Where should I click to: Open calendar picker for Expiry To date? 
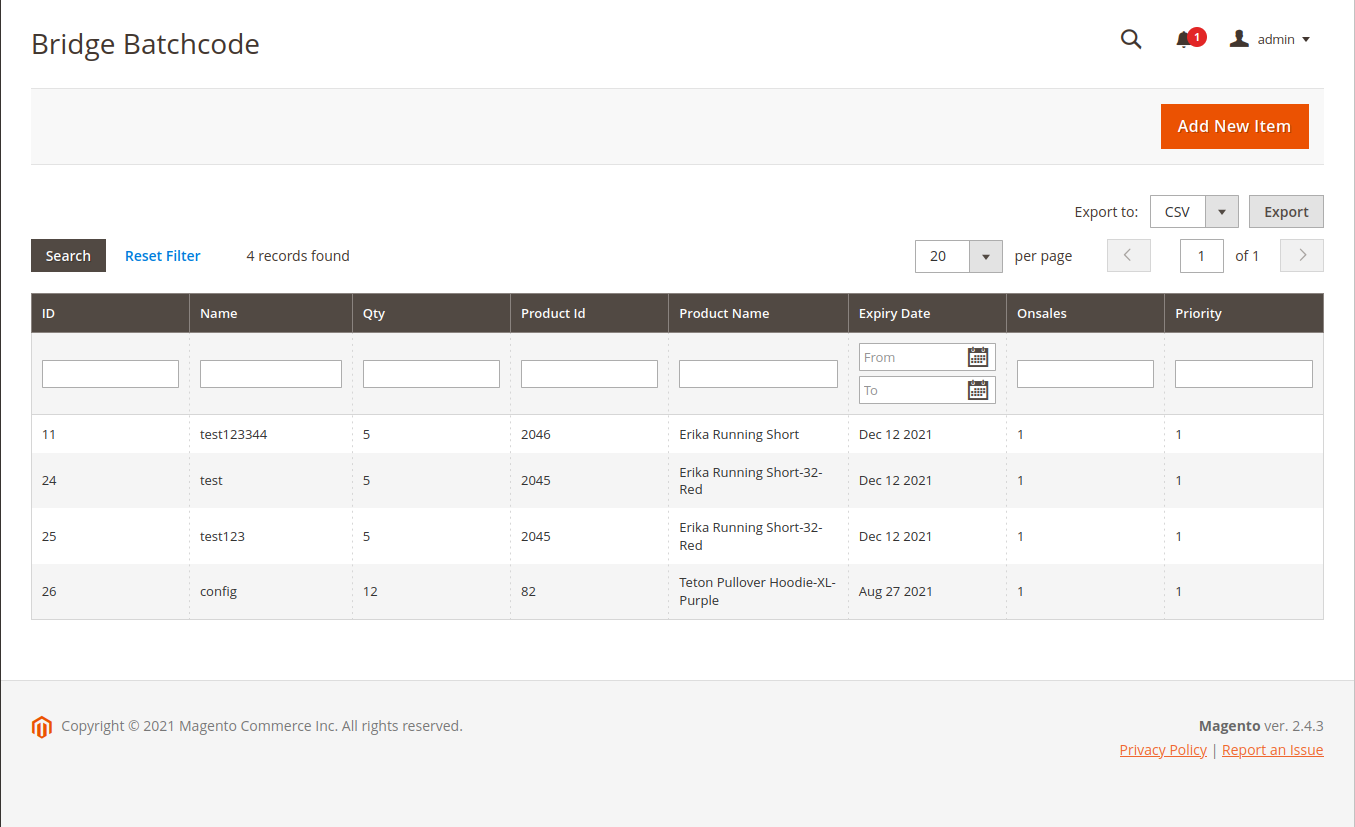tap(977, 390)
